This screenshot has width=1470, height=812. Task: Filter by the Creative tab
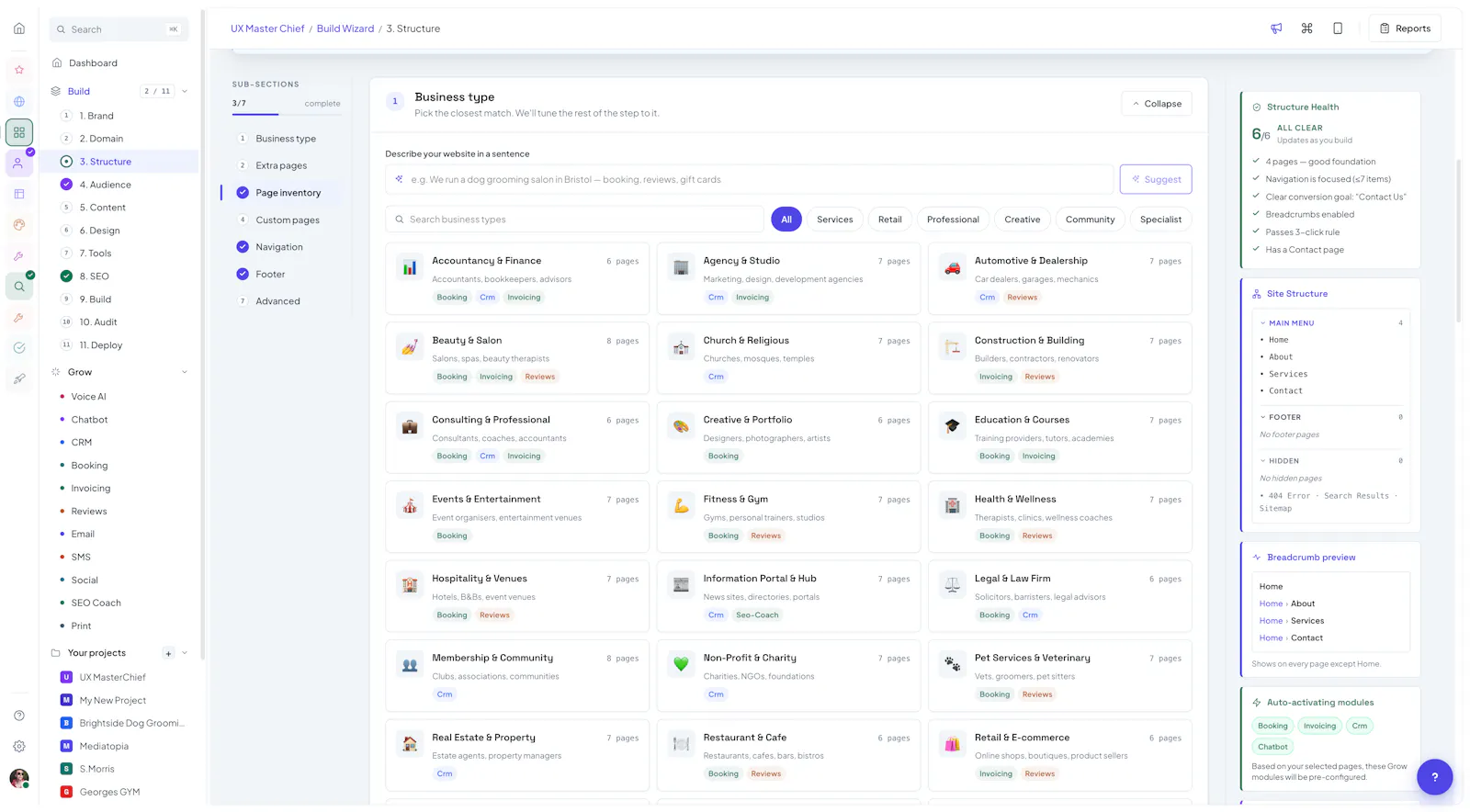(1023, 220)
